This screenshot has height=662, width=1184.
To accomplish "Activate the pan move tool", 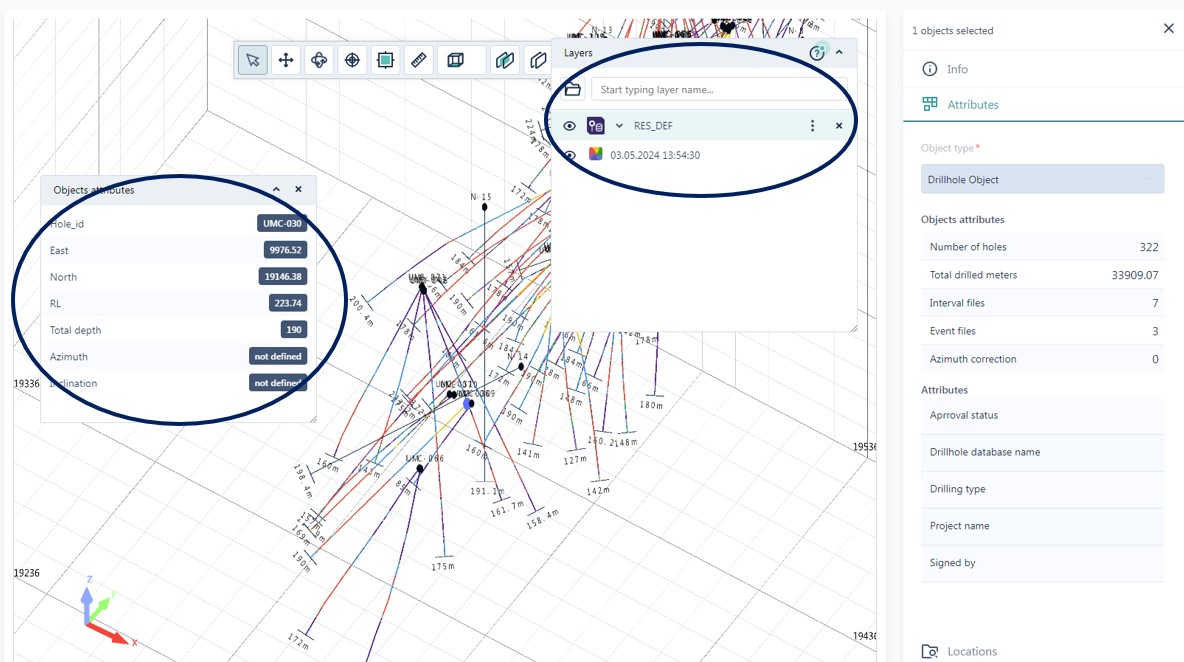I will tap(286, 60).
